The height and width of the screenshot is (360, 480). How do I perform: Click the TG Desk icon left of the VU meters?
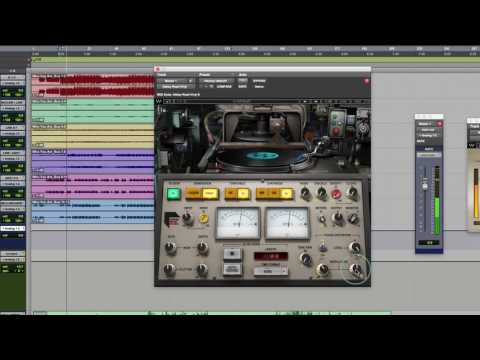pos(171,219)
